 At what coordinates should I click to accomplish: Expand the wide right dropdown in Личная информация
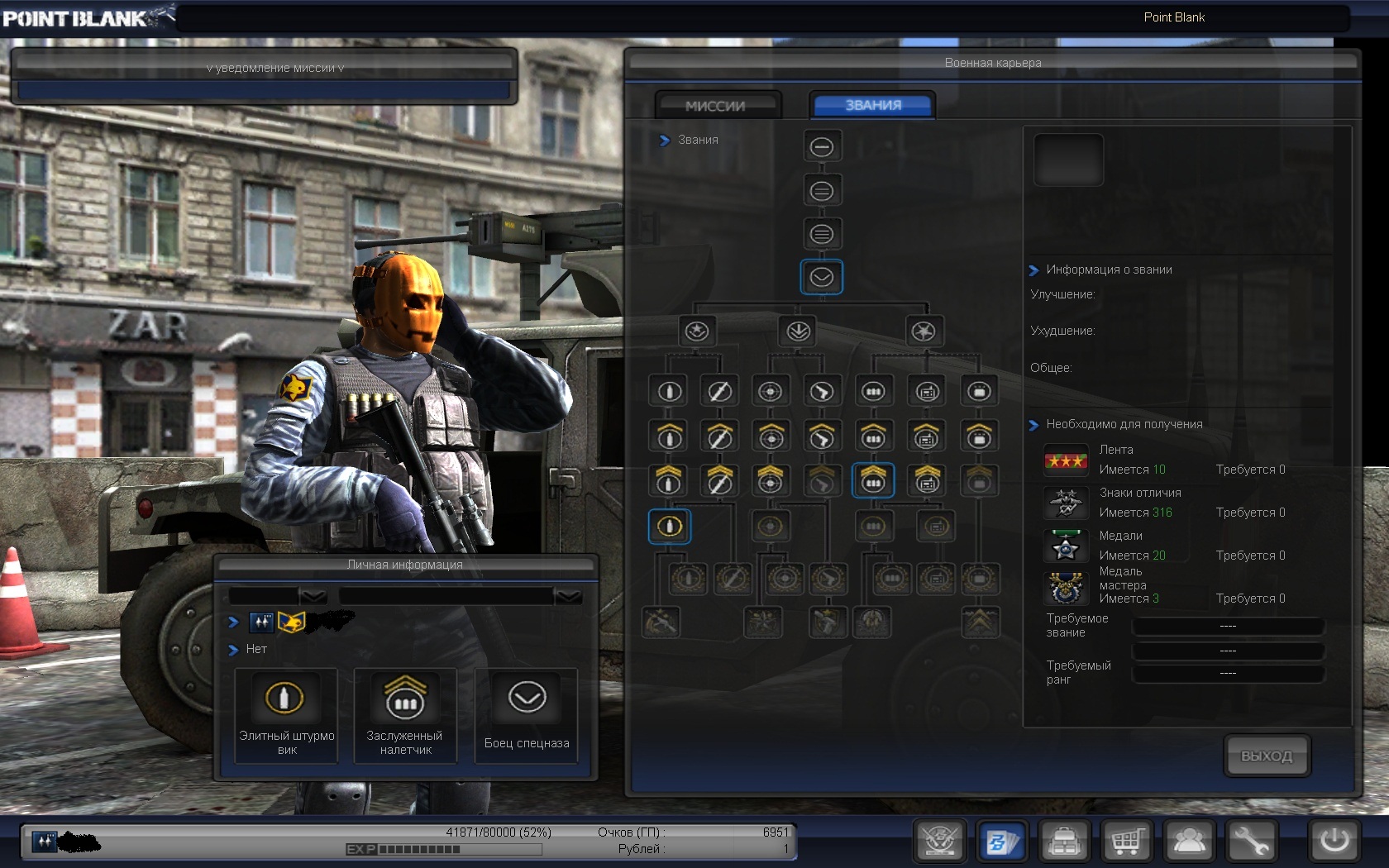pyautogui.click(x=568, y=596)
